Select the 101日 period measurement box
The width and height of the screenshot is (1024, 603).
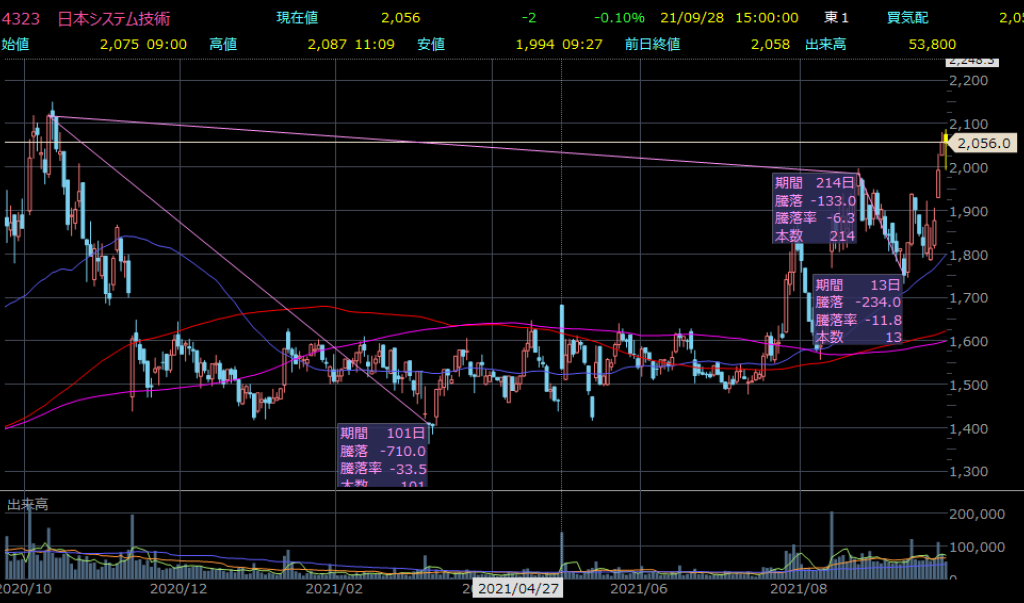(x=383, y=456)
